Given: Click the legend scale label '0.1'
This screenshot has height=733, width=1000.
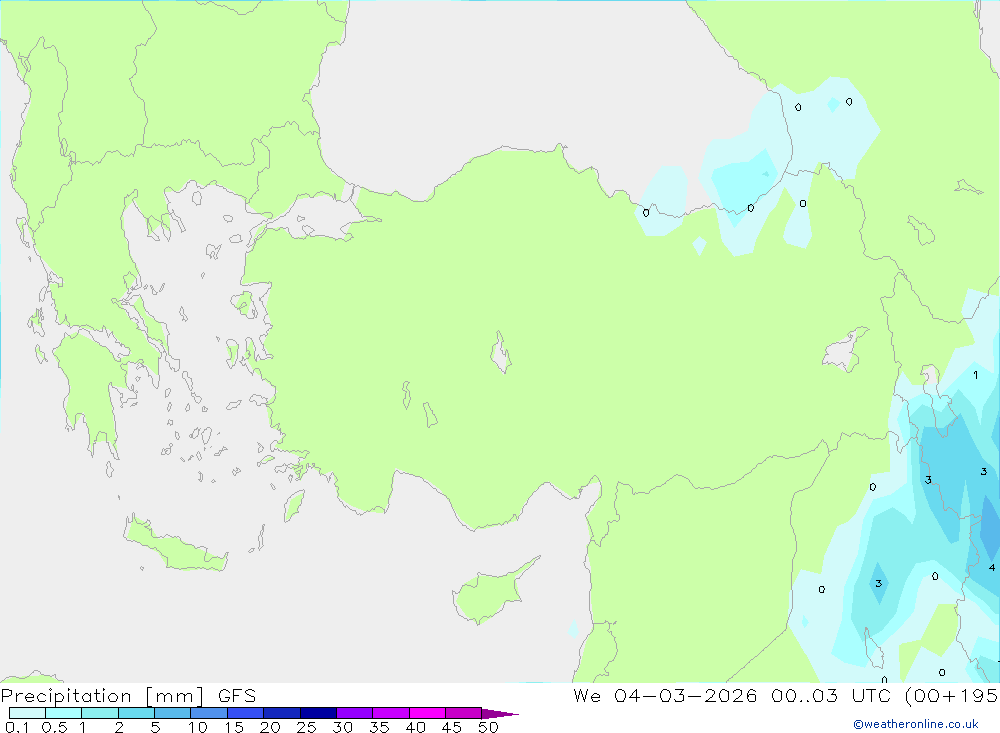Looking at the screenshot, I should pyautogui.click(x=17, y=727).
